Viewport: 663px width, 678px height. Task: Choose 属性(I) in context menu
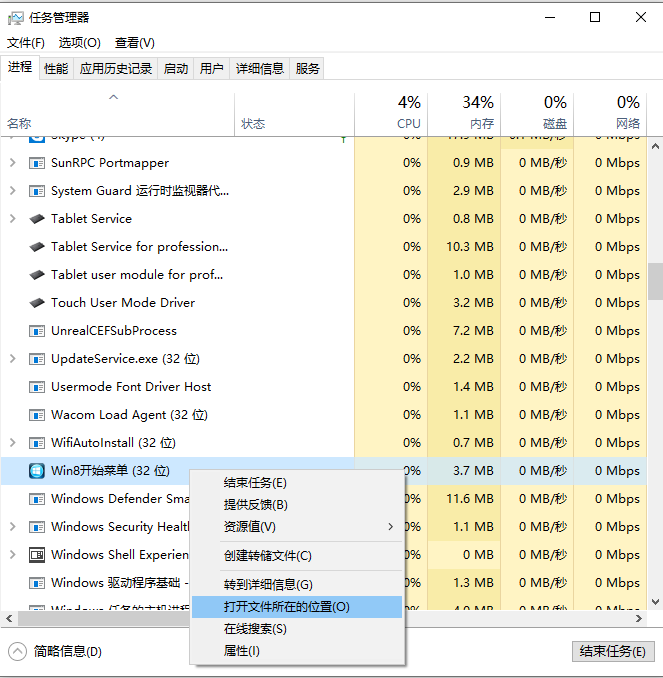pos(297,651)
